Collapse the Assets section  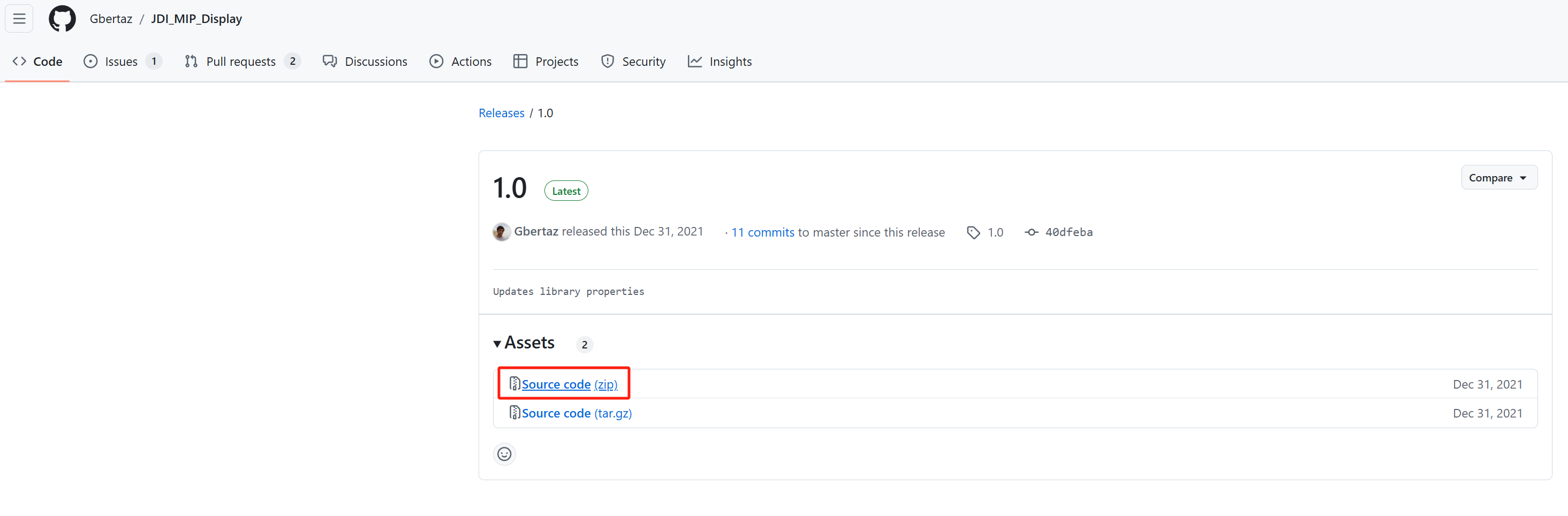click(524, 343)
